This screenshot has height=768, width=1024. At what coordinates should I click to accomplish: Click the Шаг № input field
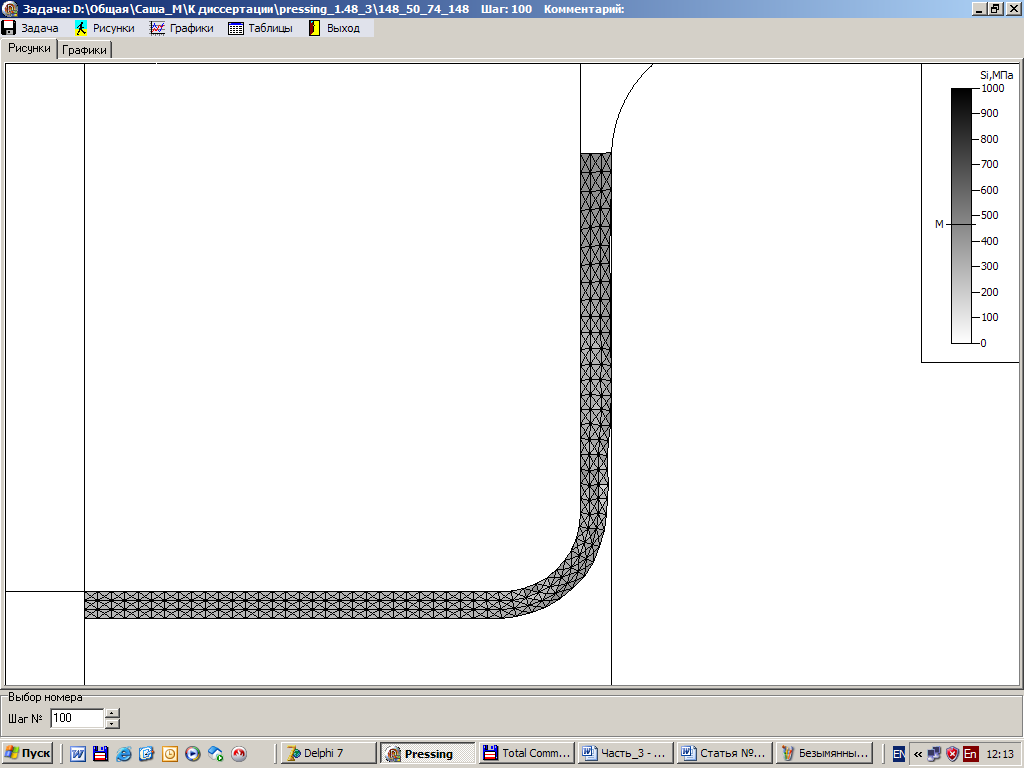tap(76, 718)
